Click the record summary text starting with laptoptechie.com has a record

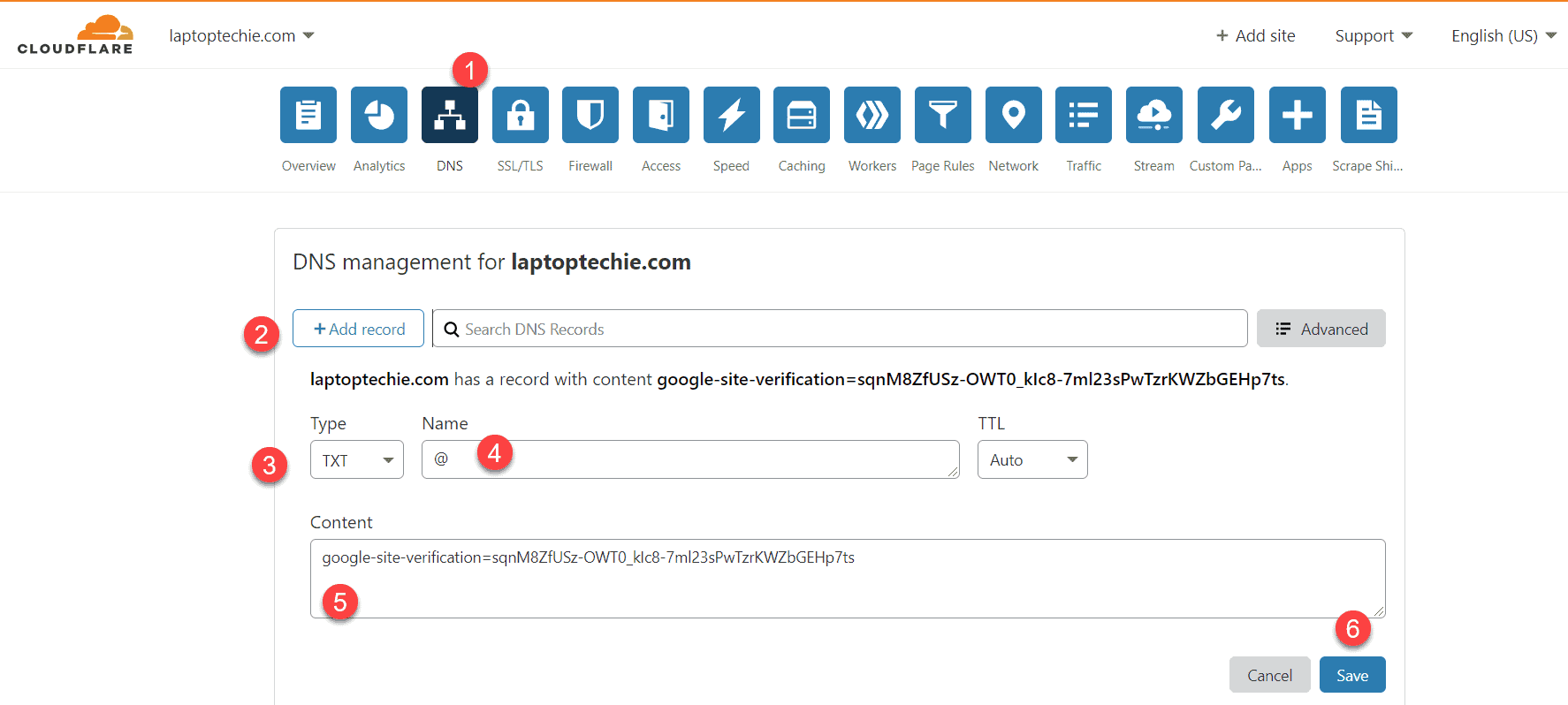coord(799,379)
